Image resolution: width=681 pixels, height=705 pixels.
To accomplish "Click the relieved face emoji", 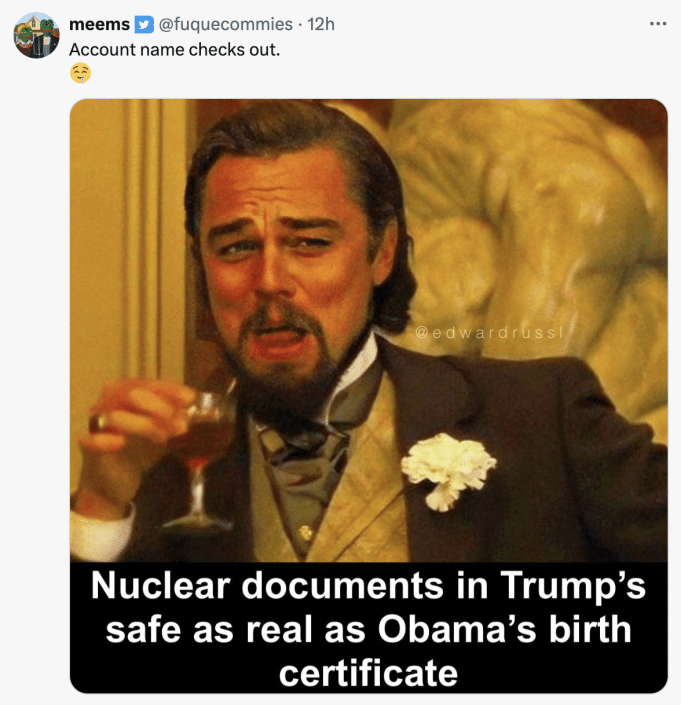I will pos(81,73).
